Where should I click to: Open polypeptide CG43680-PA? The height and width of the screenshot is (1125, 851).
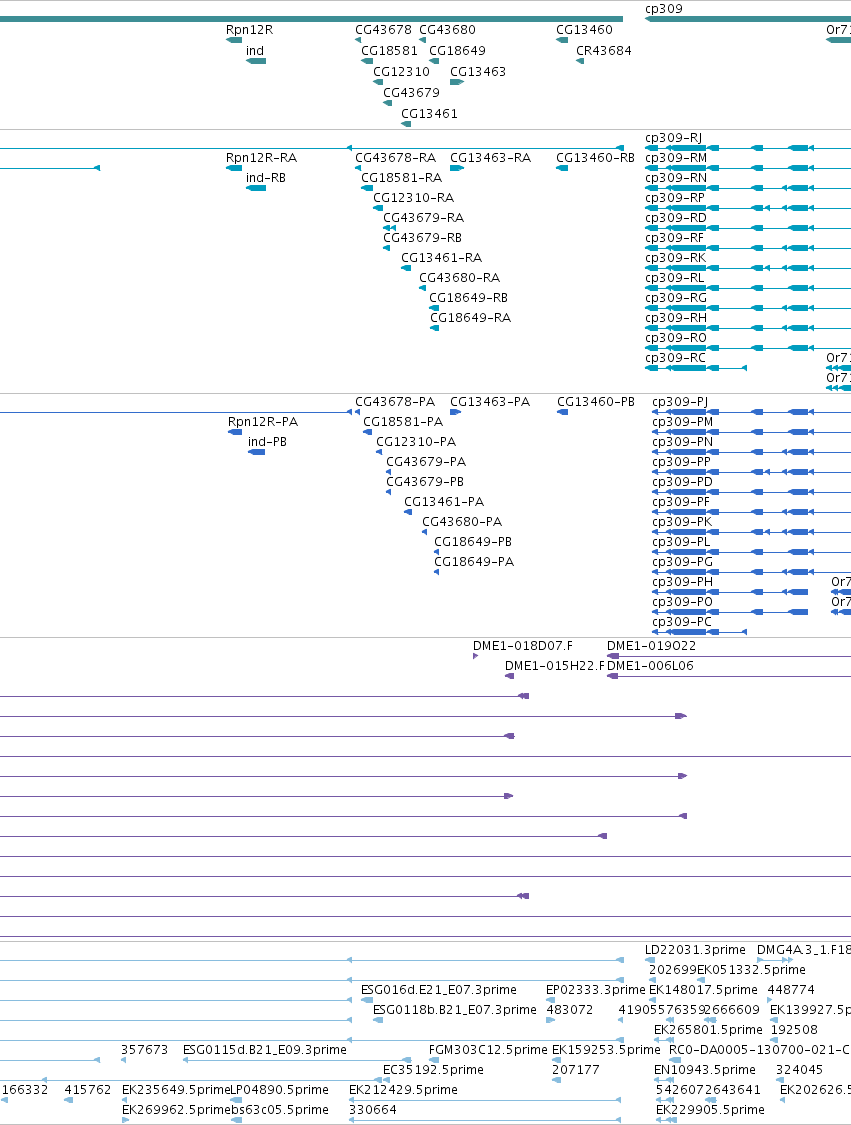click(x=462, y=522)
